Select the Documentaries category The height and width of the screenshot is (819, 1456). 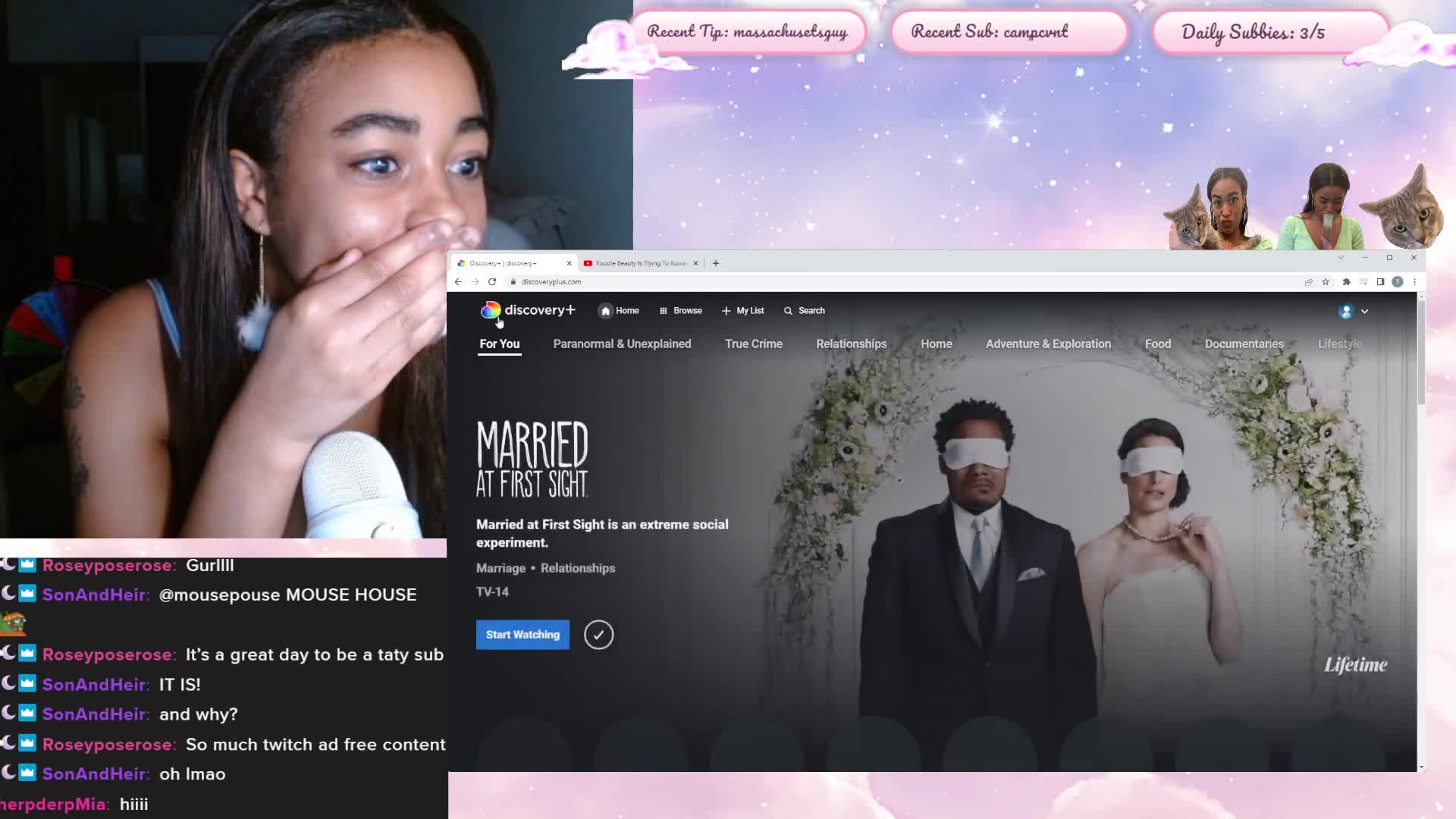(x=1244, y=344)
